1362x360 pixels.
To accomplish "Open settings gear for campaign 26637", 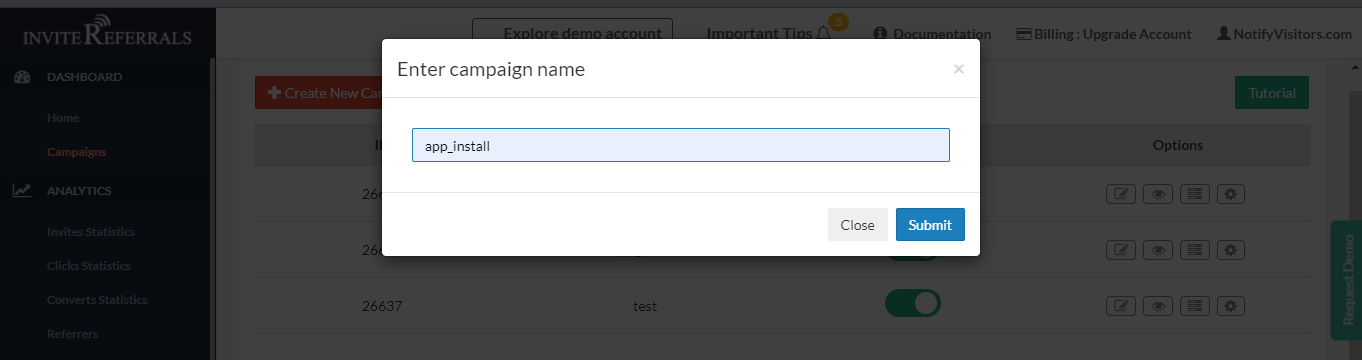I will (1230, 305).
